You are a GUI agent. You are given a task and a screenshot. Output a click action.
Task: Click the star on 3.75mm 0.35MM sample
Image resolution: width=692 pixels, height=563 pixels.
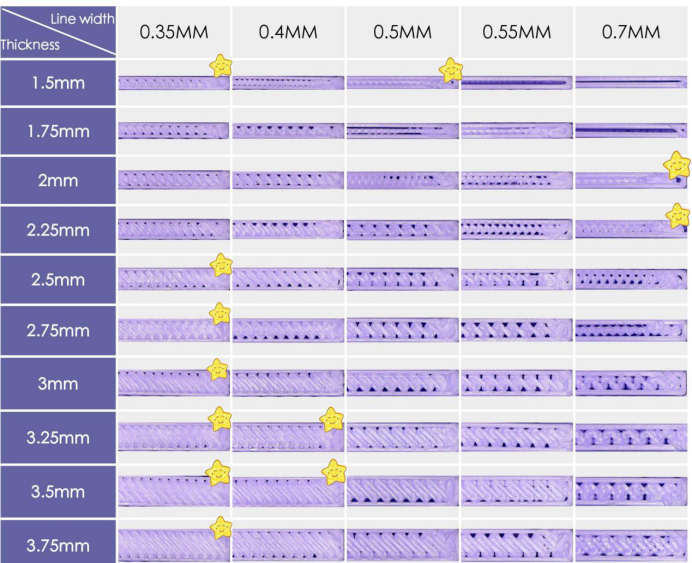click(x=221, y=528)
